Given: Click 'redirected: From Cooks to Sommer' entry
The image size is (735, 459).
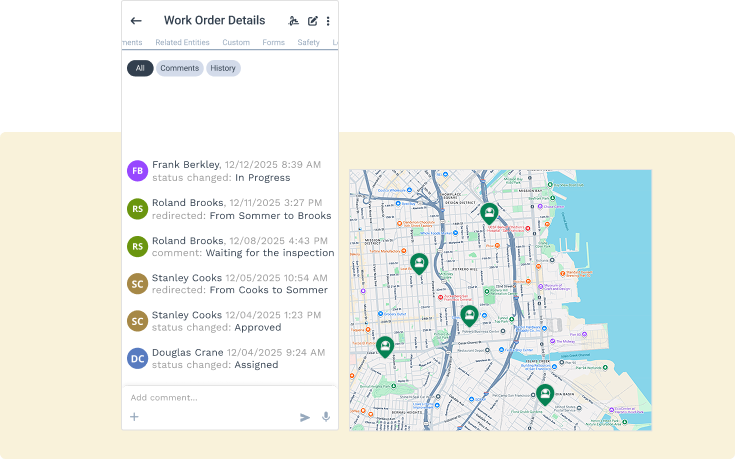Looking at the screenshot, I should 240,290.
